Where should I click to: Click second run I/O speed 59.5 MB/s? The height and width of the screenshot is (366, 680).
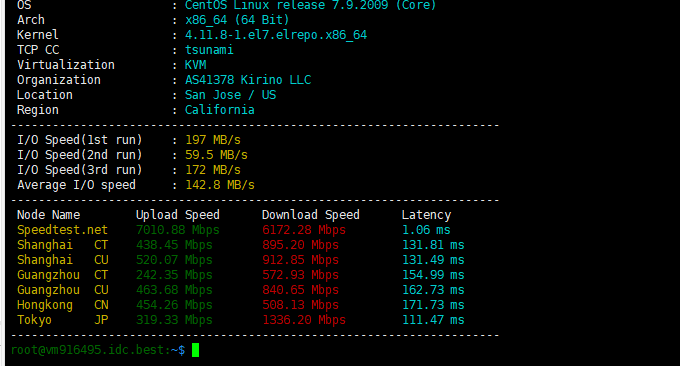[216, 155]
